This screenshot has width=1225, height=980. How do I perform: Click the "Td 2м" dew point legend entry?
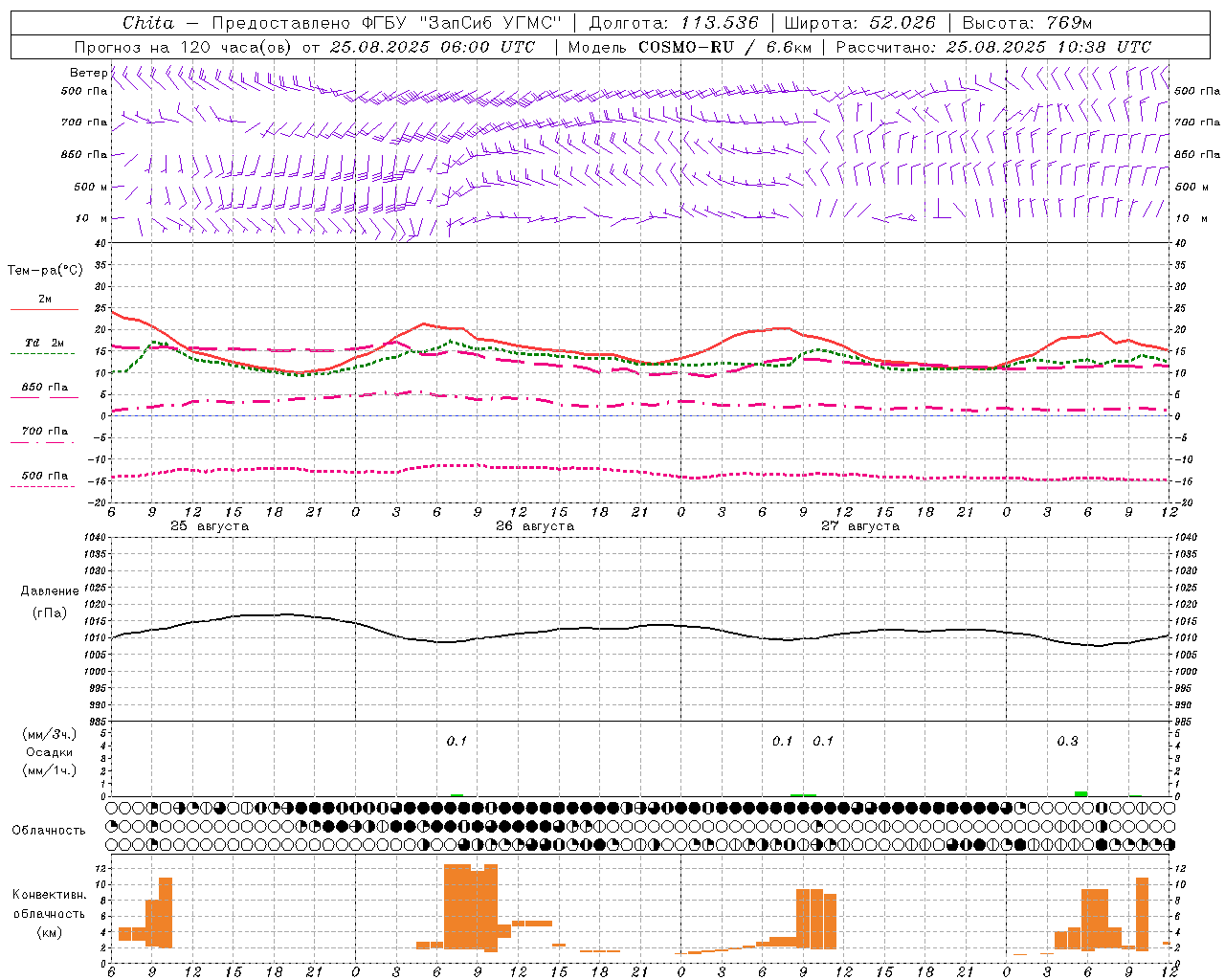[x=45, y=343]
